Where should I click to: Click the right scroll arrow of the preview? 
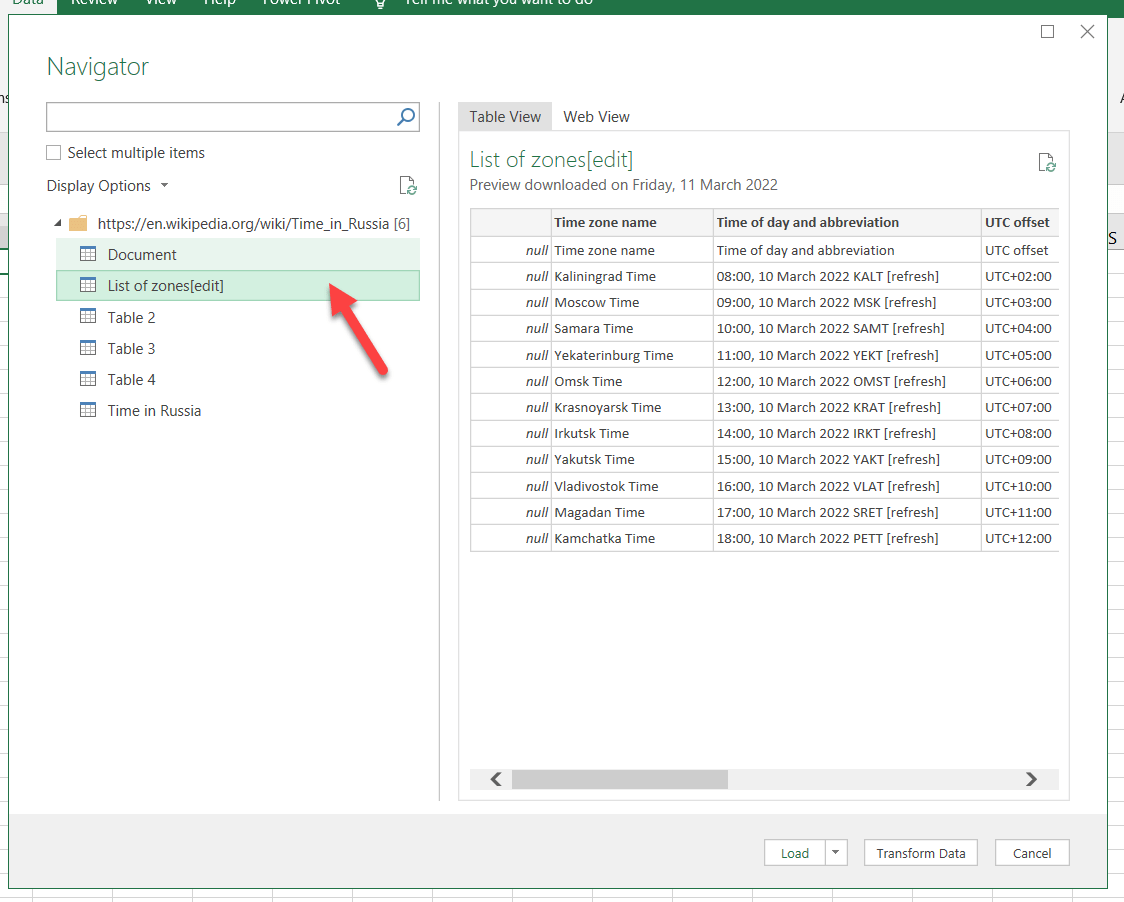coord(1031,779)
